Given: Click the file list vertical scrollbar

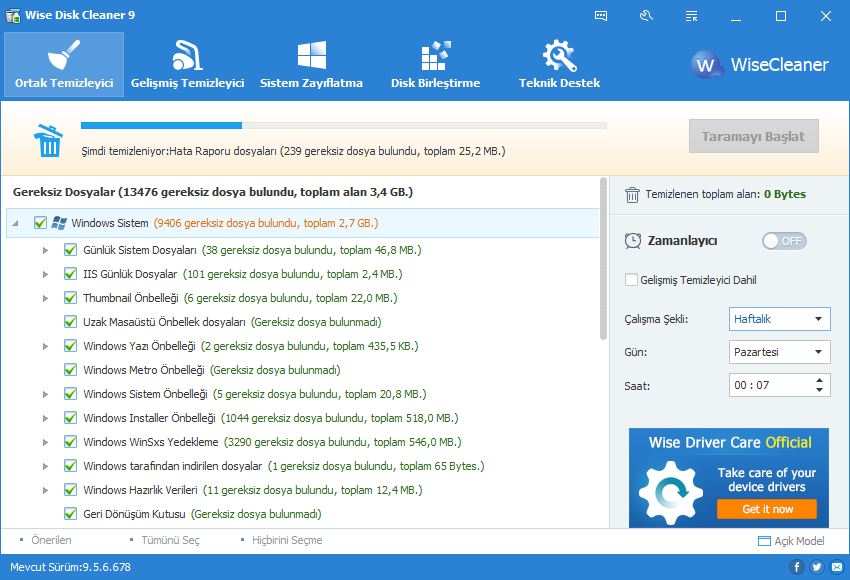Looking at the screenshot, I should 603,259.
